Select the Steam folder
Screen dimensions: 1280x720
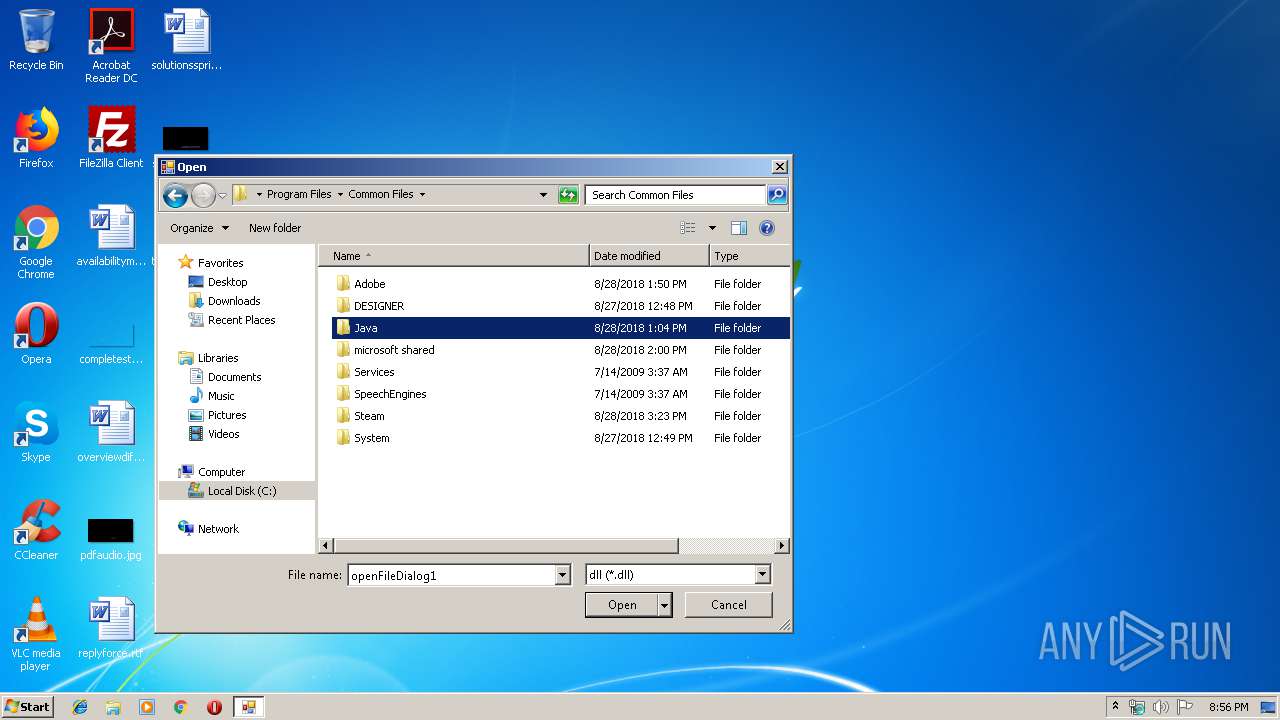(x=561, y=416)
